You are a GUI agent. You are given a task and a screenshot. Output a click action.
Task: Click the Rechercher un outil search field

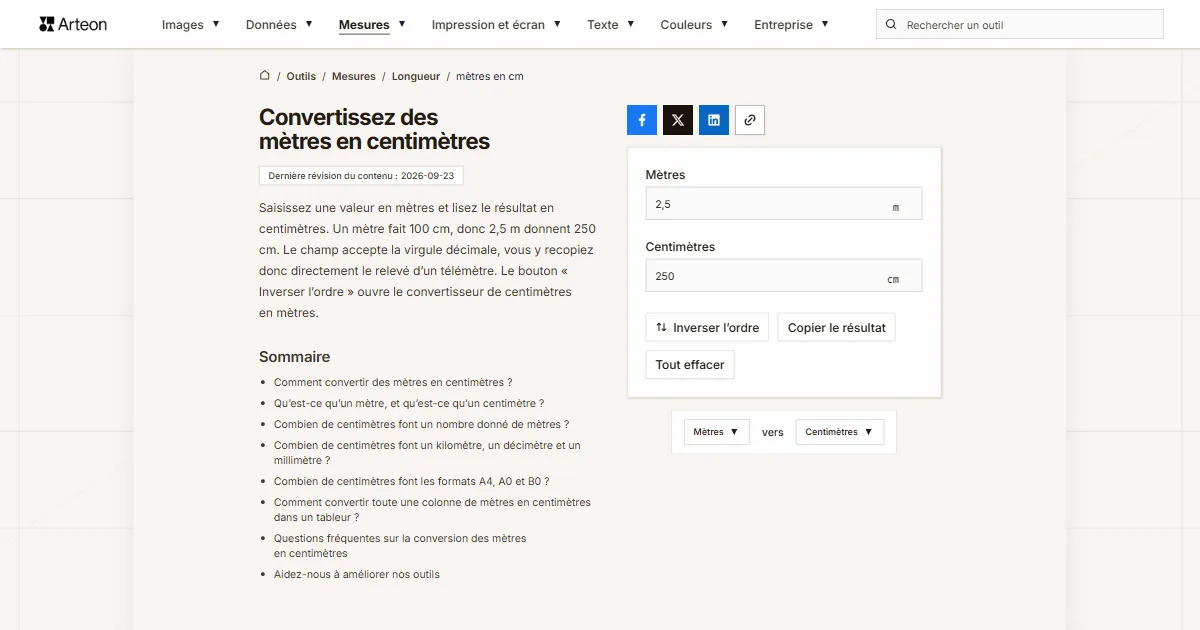pos(1020,24)
